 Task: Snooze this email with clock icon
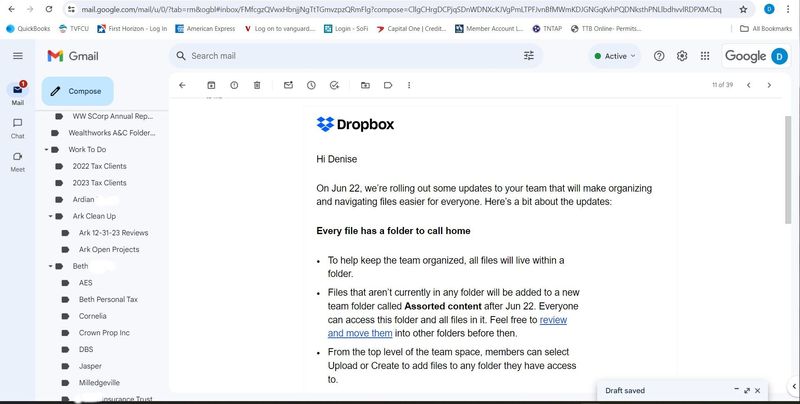tap(311, 85)
